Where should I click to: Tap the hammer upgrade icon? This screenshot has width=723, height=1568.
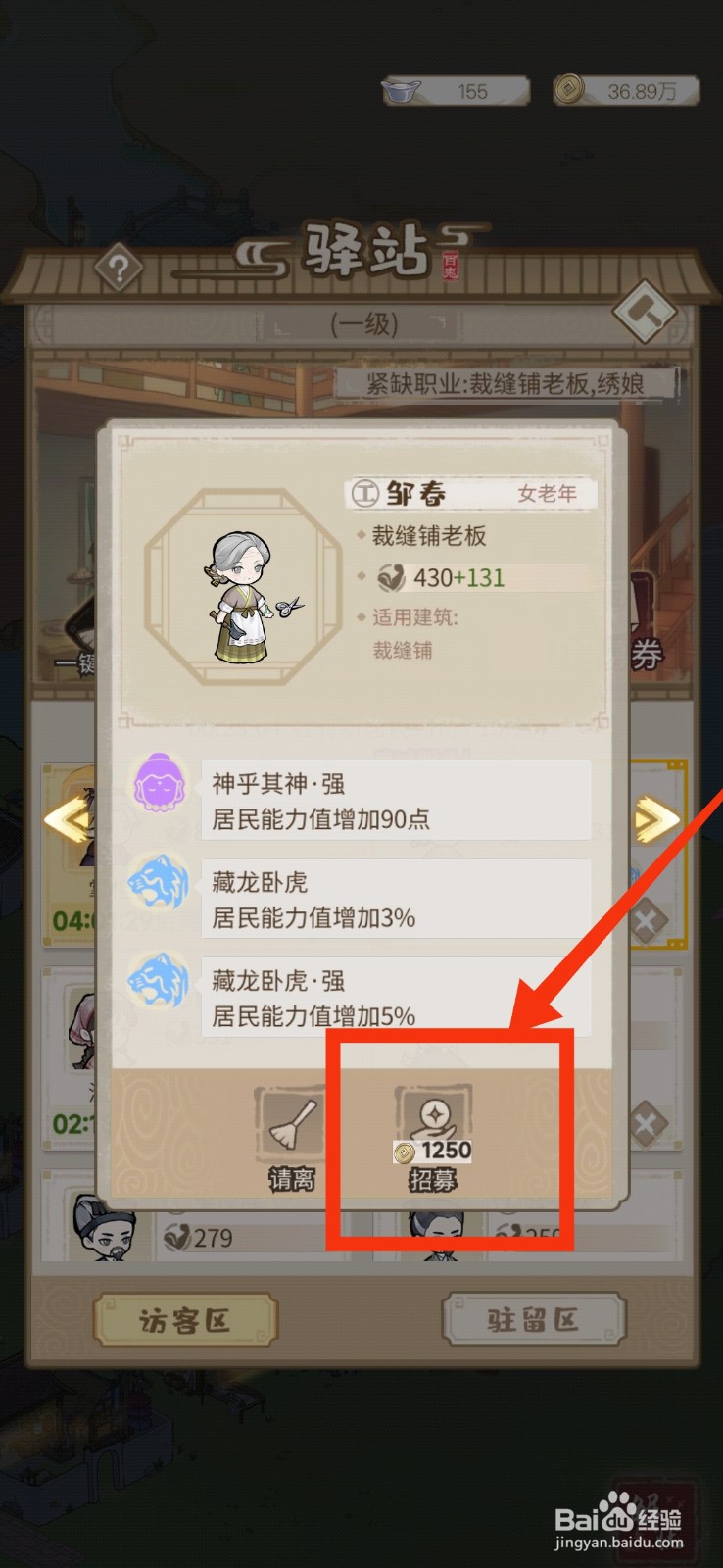(x=645, y=313)
